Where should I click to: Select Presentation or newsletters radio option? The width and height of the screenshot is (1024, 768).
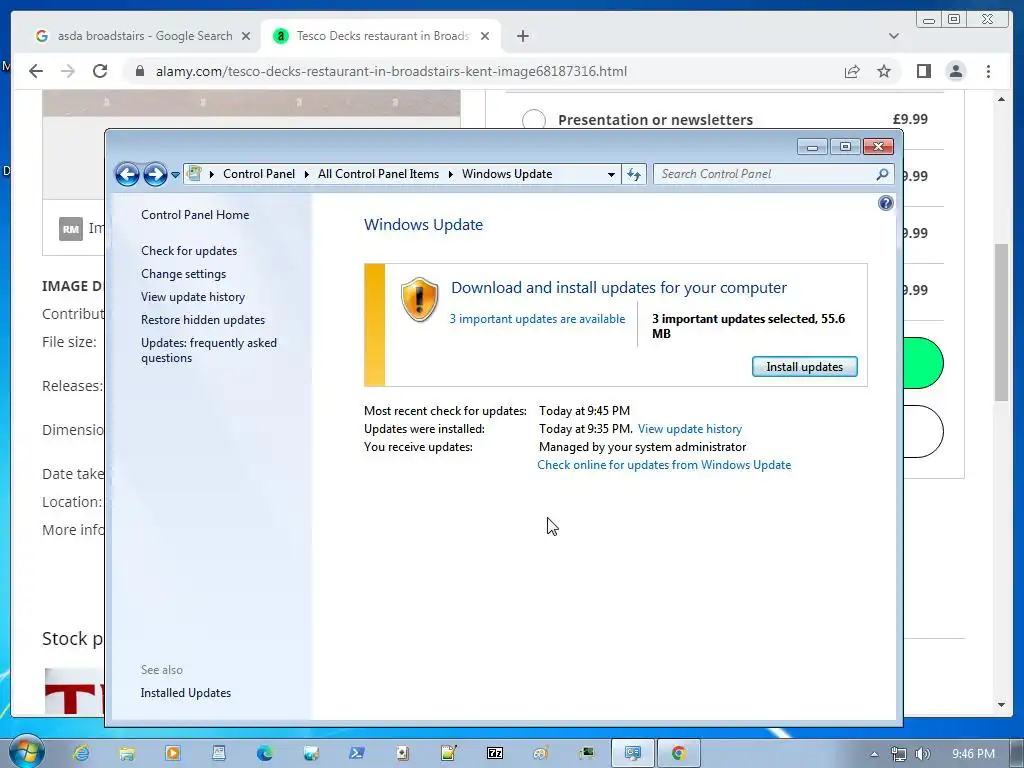[x=534, y=120]
